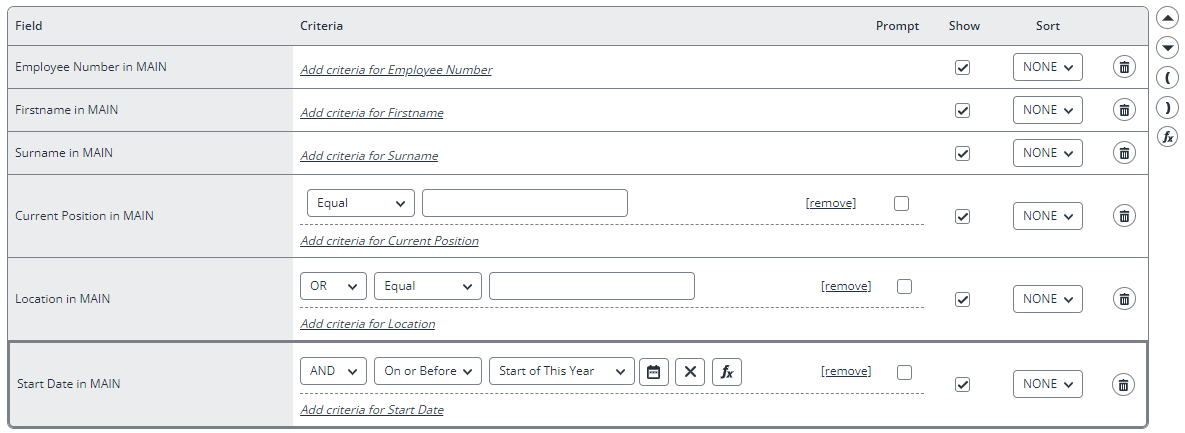The width and height of the screenshot is (1185, 433).
Task: Tick the Prompt checkbox for Start Date
Action: (904, 372)
